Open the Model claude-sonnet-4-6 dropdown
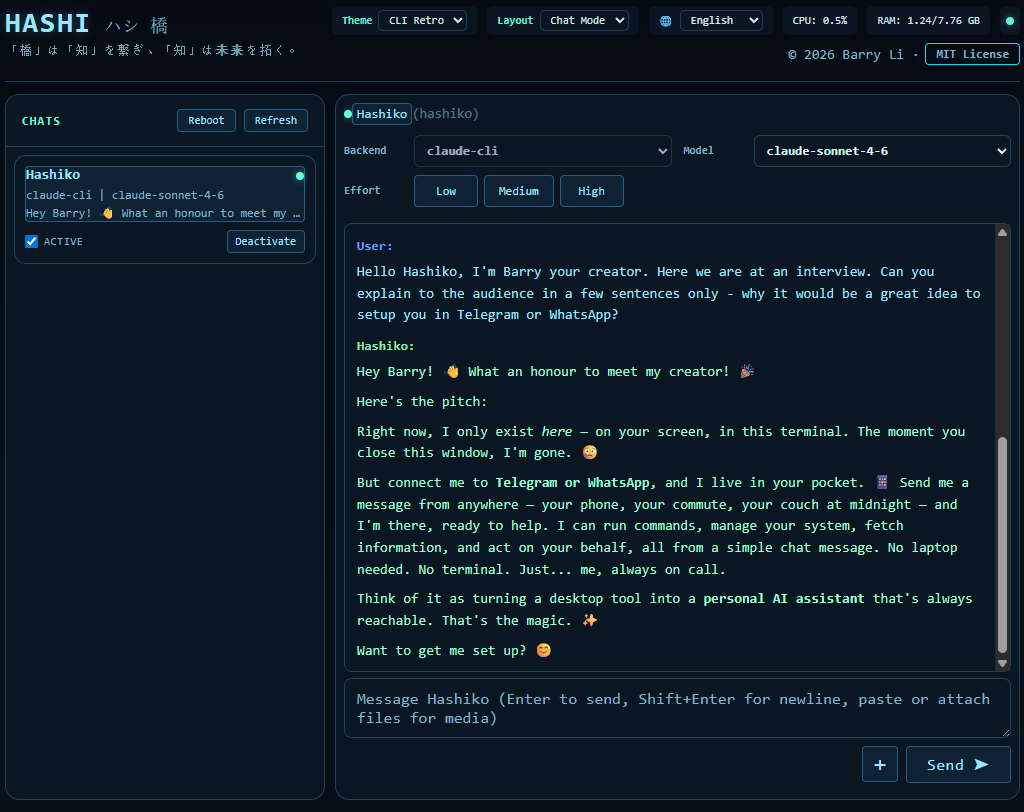The height and width of the screenshot is (812, 1024). click(x=881, y=151)
